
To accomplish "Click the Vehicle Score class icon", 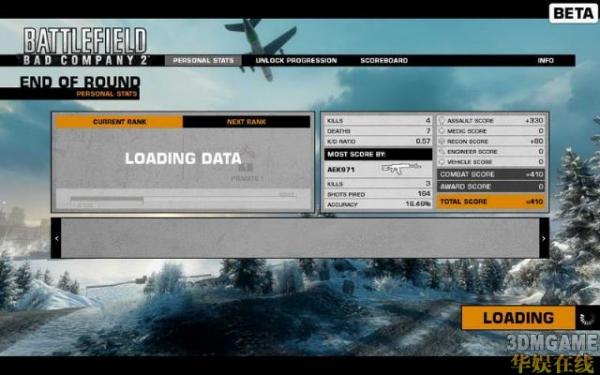I will pyautogui.click(x=442, y=162).
